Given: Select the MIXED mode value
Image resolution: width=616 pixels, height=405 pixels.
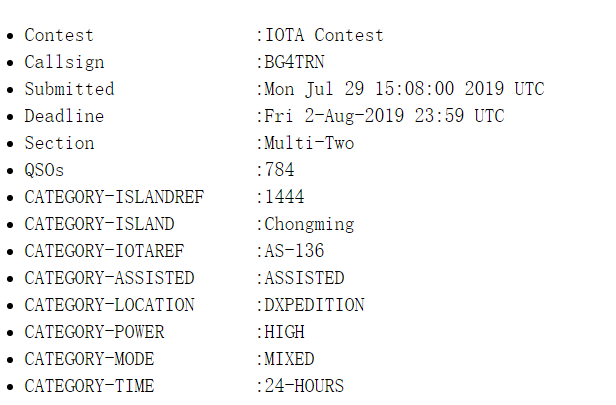Looking at the screenshot, I should [x=289, y=359].
